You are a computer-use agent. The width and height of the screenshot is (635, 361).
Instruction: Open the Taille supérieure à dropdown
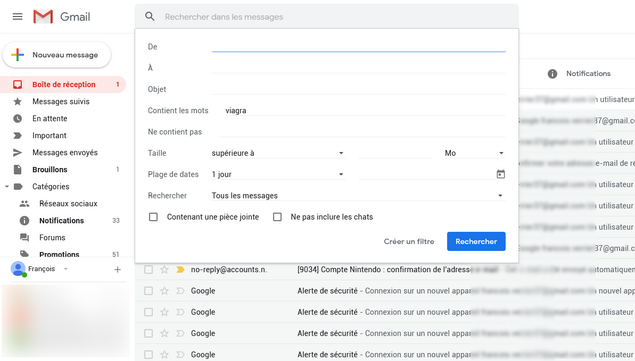pos(278,153)
